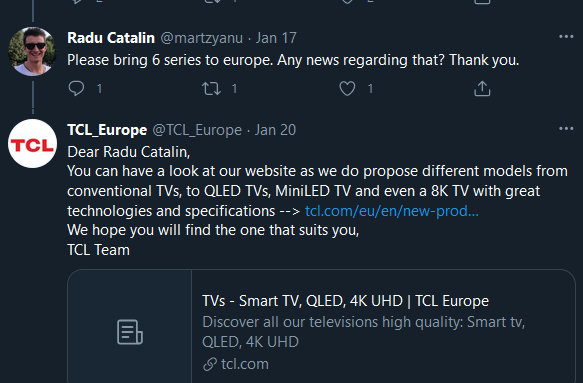Open the Jan 20 timestamp

(x=275, y=130)
